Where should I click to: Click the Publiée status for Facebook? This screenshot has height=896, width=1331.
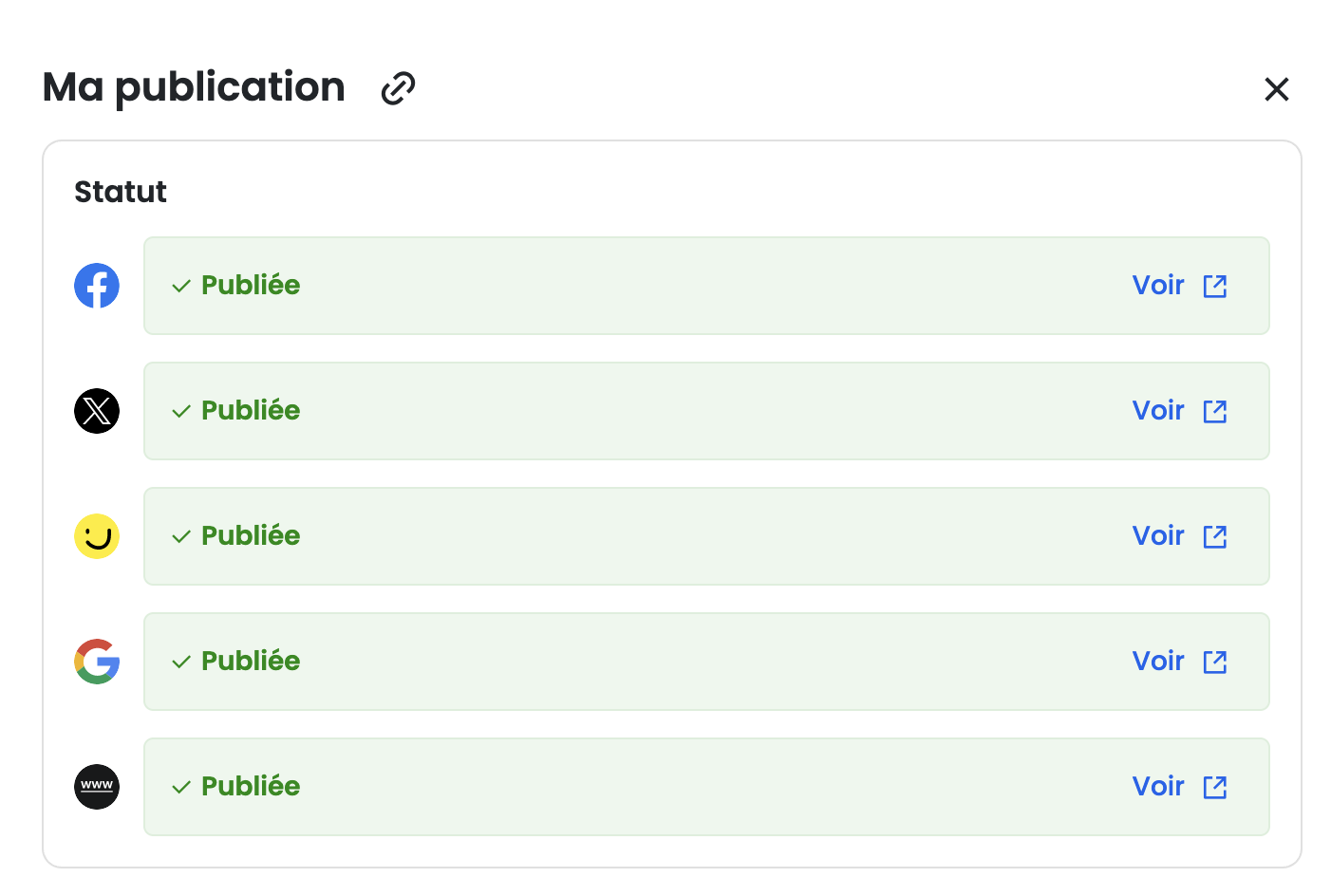click(x=250, y=286)
